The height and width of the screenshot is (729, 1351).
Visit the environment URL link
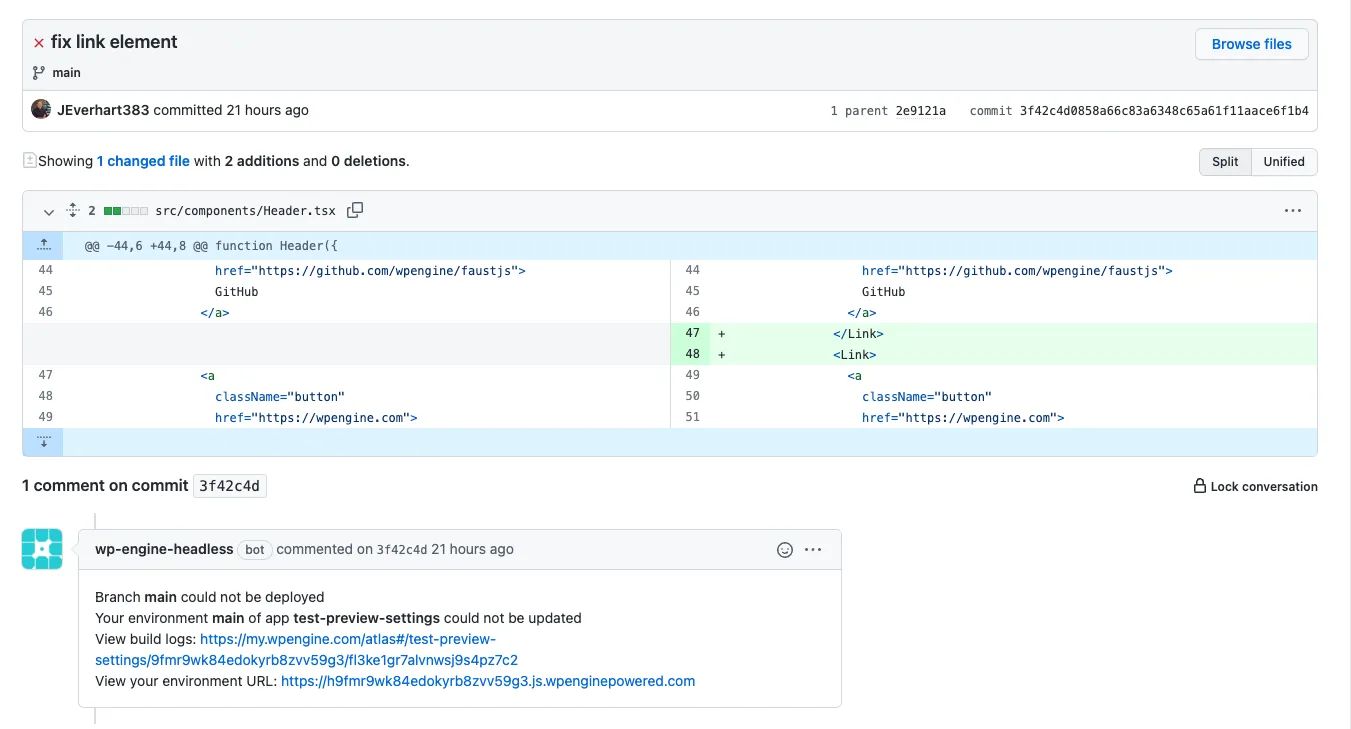click(x=488, y=681)
